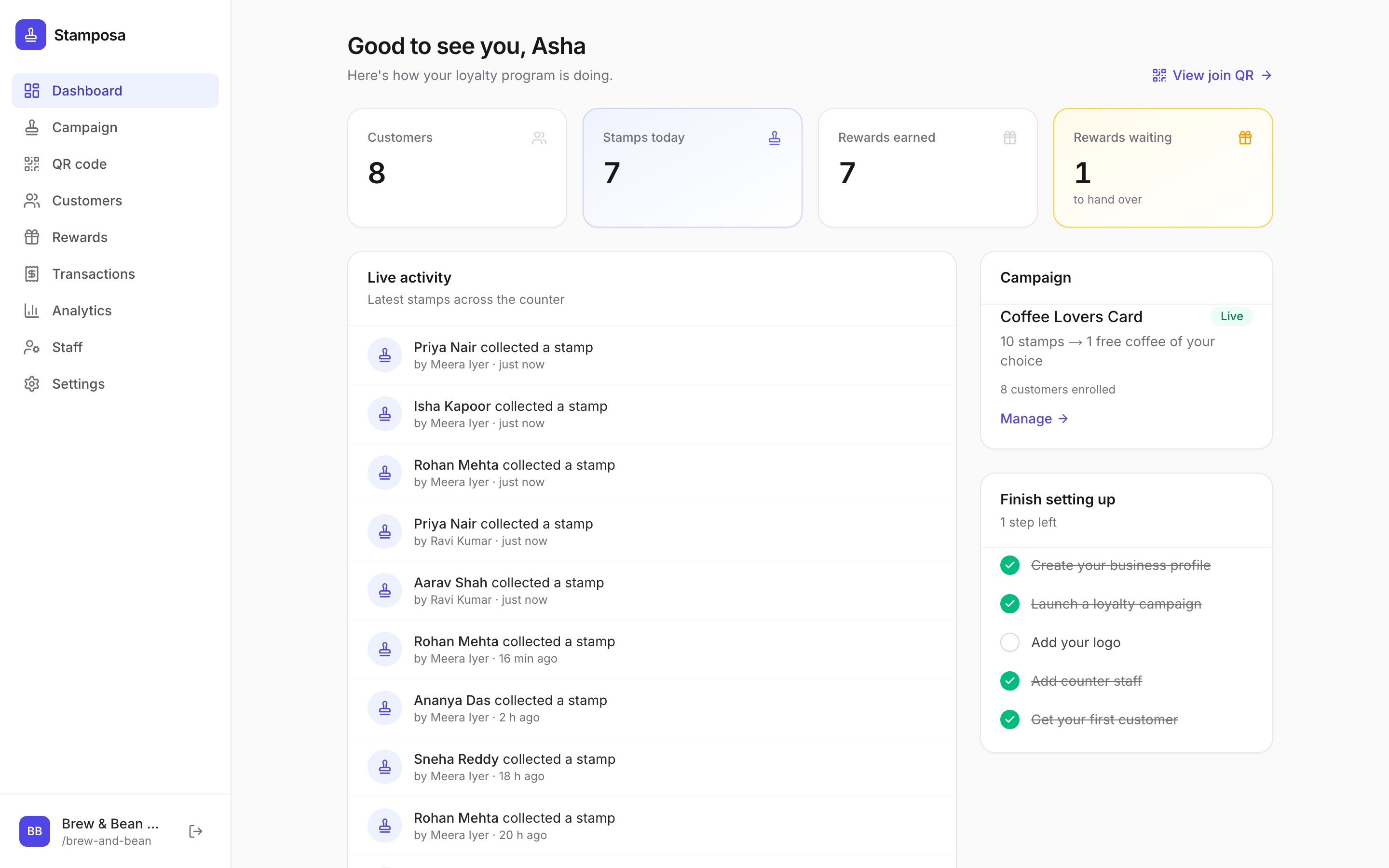This screenshot has height=868, width=1389.
Task: Click "Priya Nair collected a stamp" by Ravi Kumar
Action: [x=652, y=531]
